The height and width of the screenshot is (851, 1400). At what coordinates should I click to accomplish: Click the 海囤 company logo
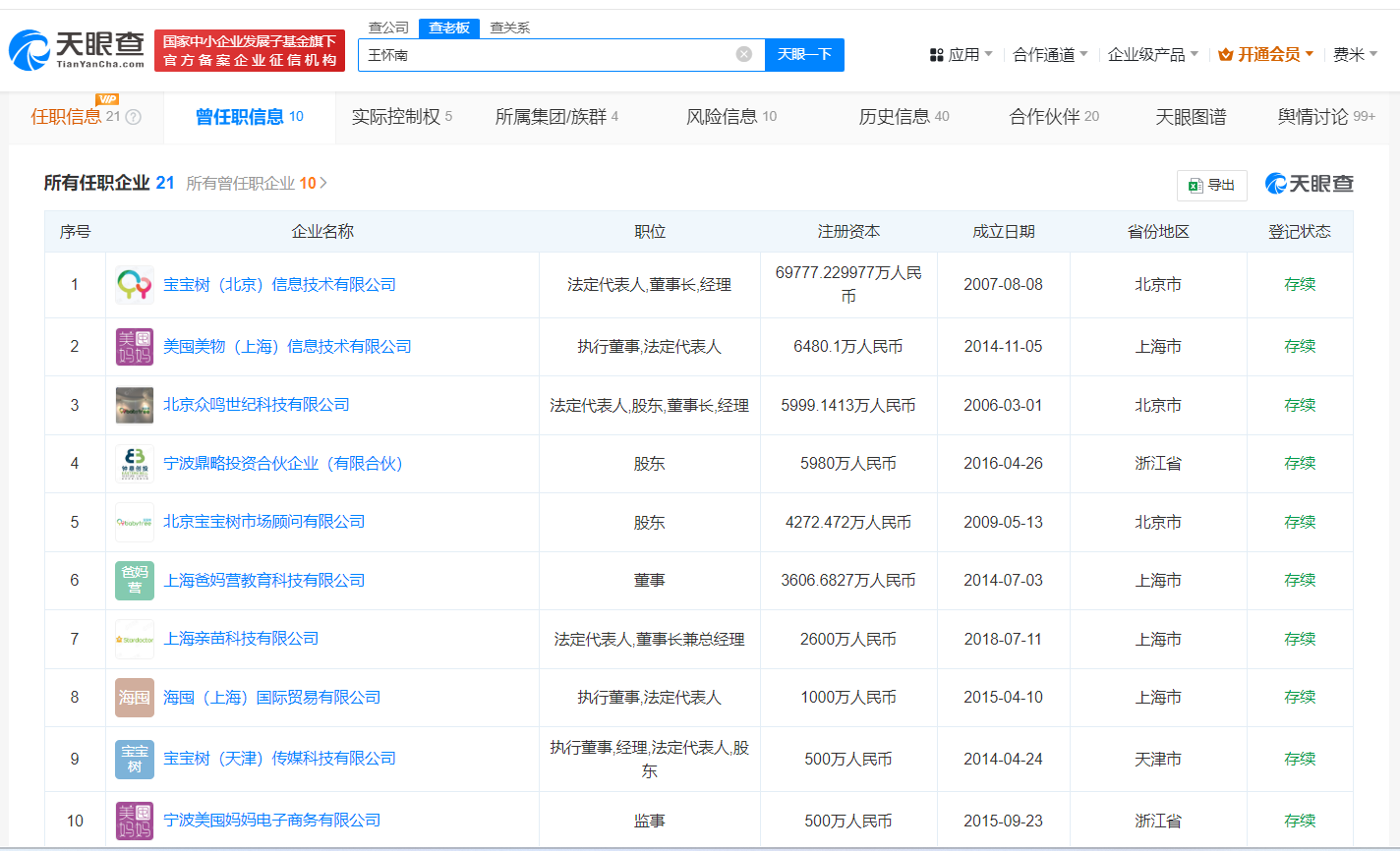click(x=134, y=697)
